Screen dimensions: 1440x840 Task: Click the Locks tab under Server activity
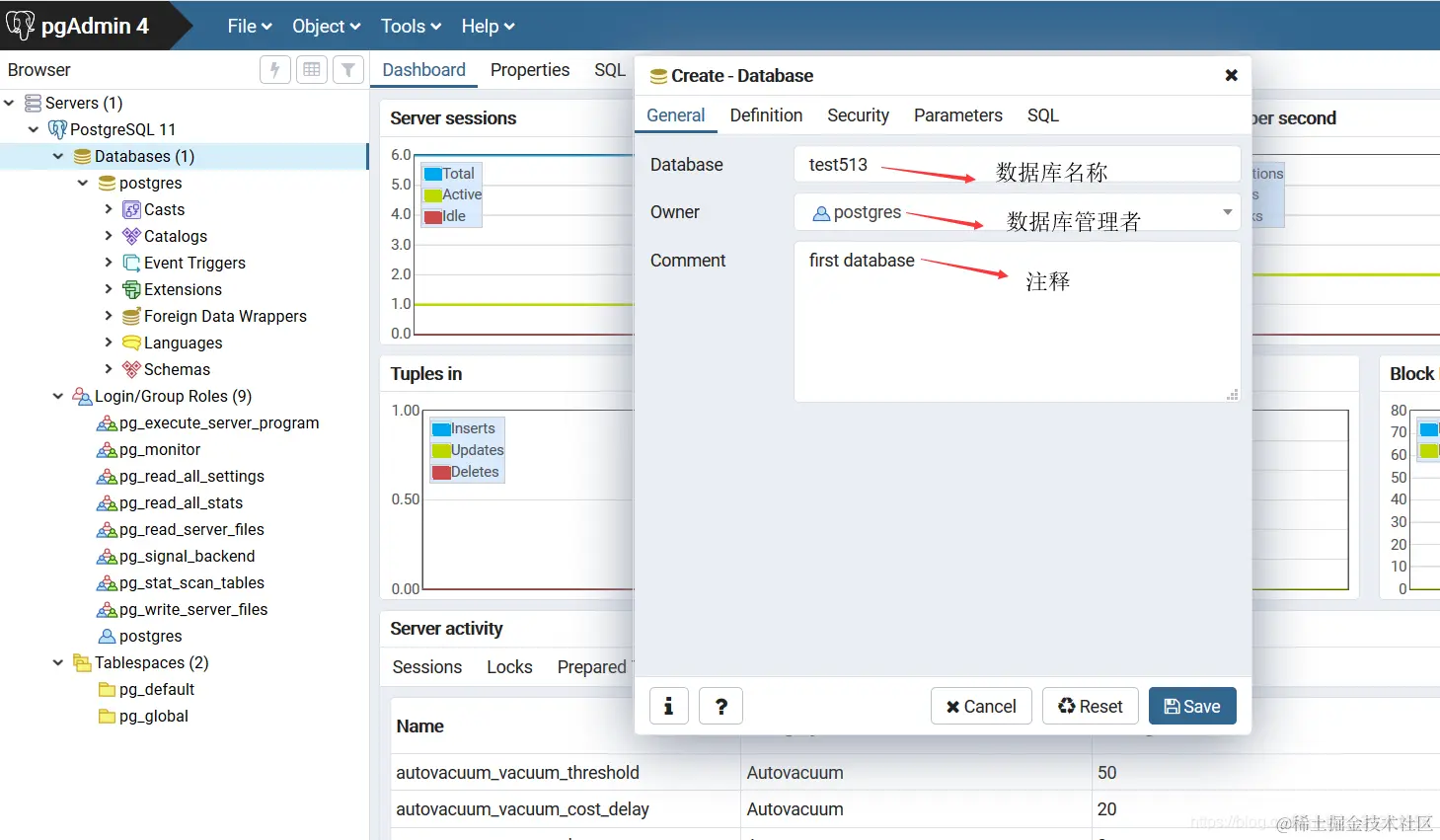[509, 667]
